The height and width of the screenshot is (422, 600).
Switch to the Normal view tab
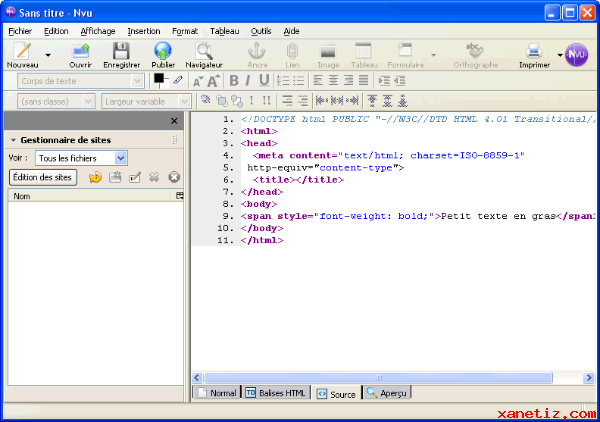(217, 393)
